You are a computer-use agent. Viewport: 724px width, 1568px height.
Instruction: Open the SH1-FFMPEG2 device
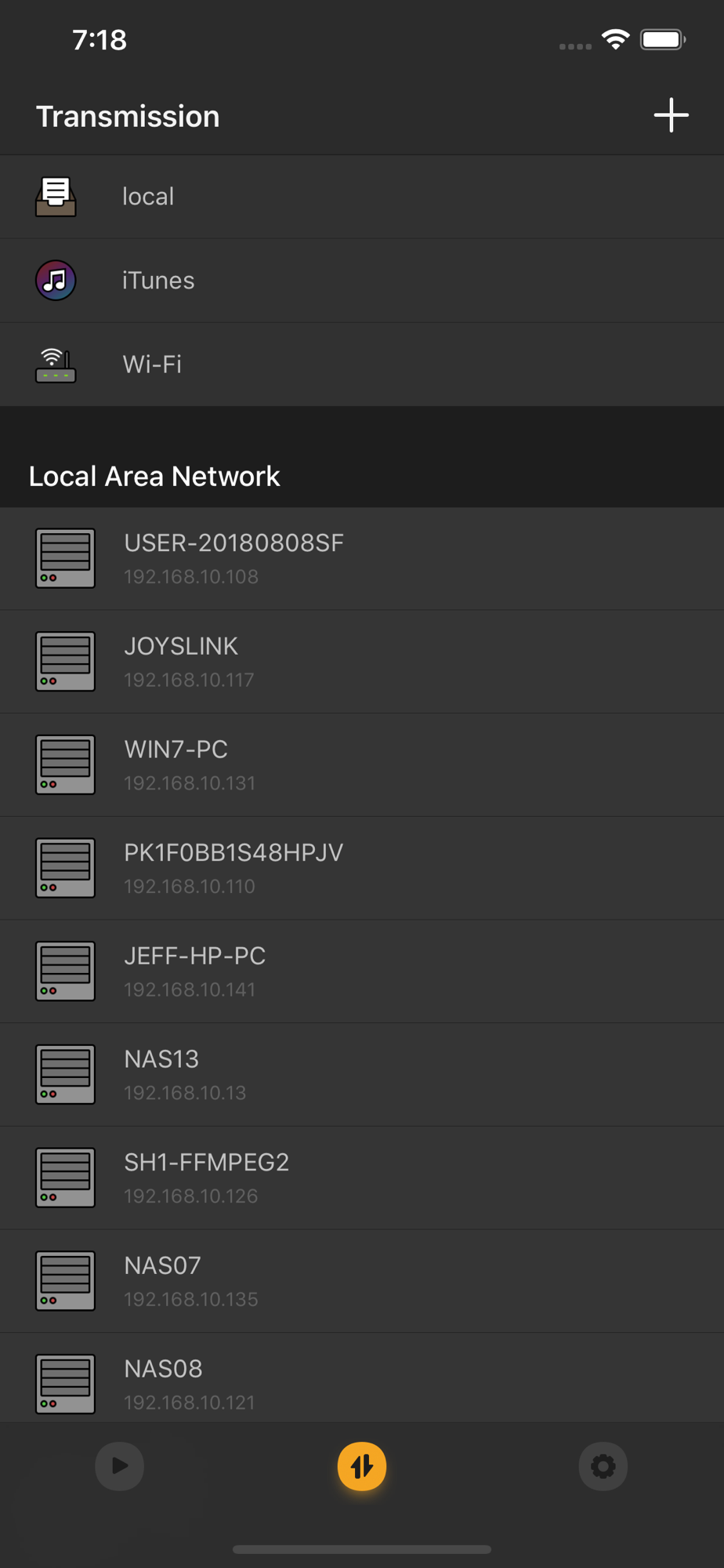pos(362,1178)
